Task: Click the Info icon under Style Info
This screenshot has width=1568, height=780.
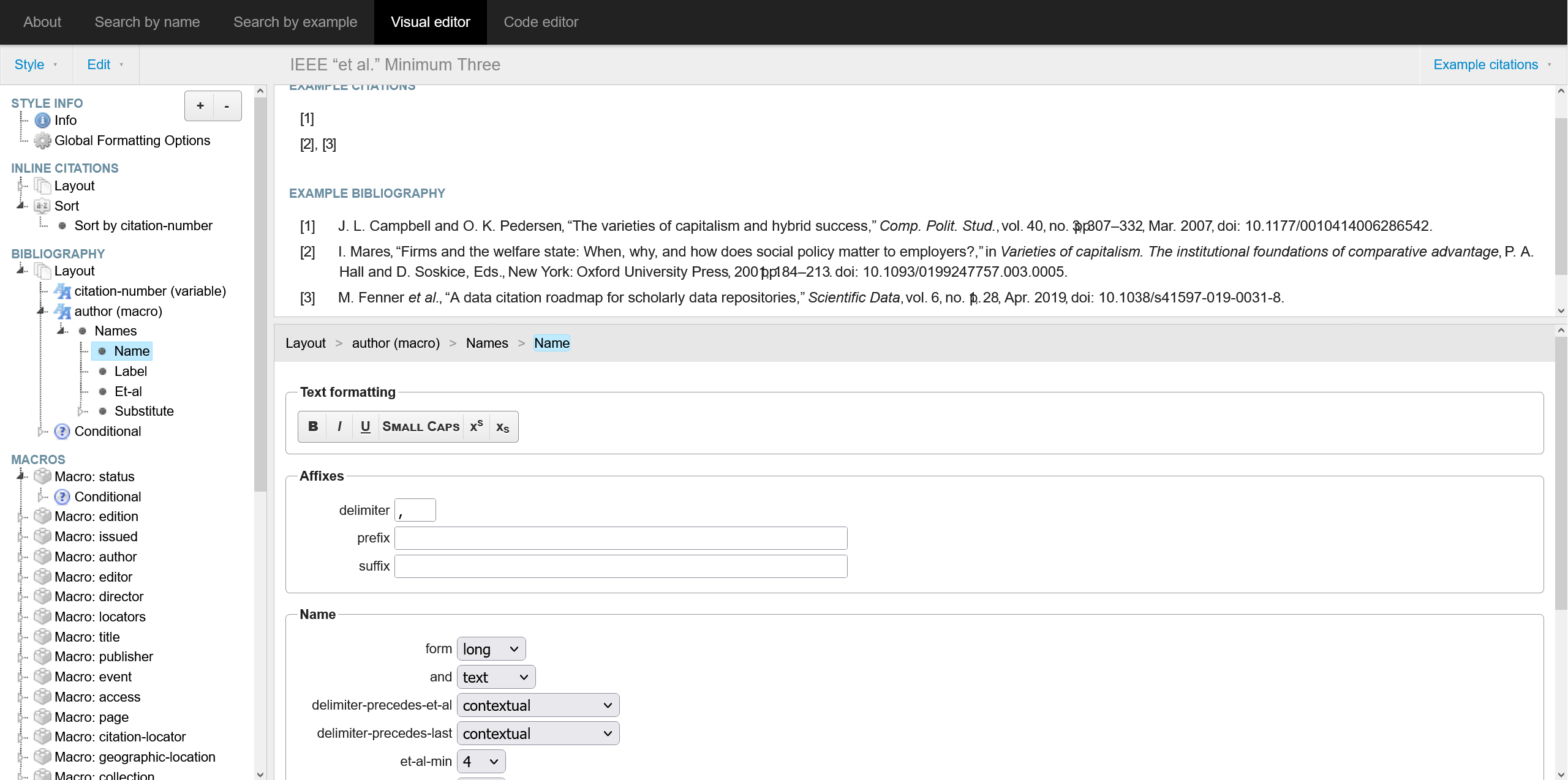Action: tap(42, 121)
